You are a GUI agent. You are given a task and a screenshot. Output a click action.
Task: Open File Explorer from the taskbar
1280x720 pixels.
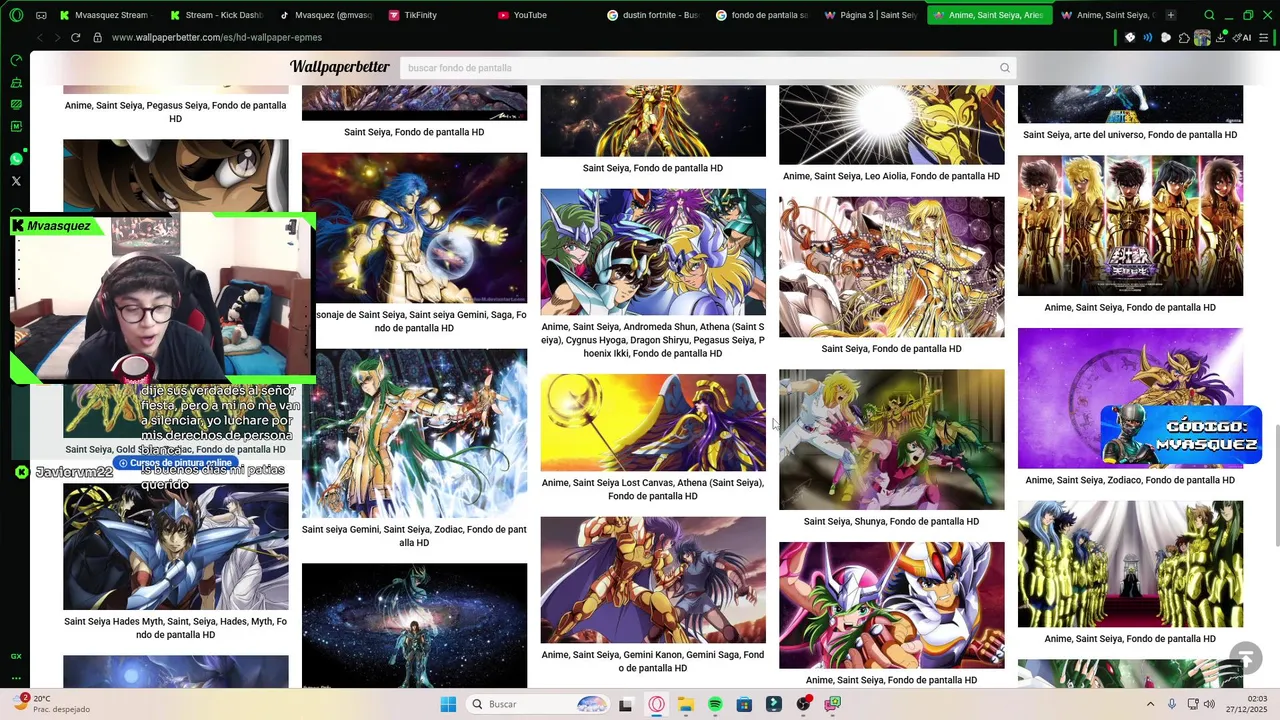686,704
